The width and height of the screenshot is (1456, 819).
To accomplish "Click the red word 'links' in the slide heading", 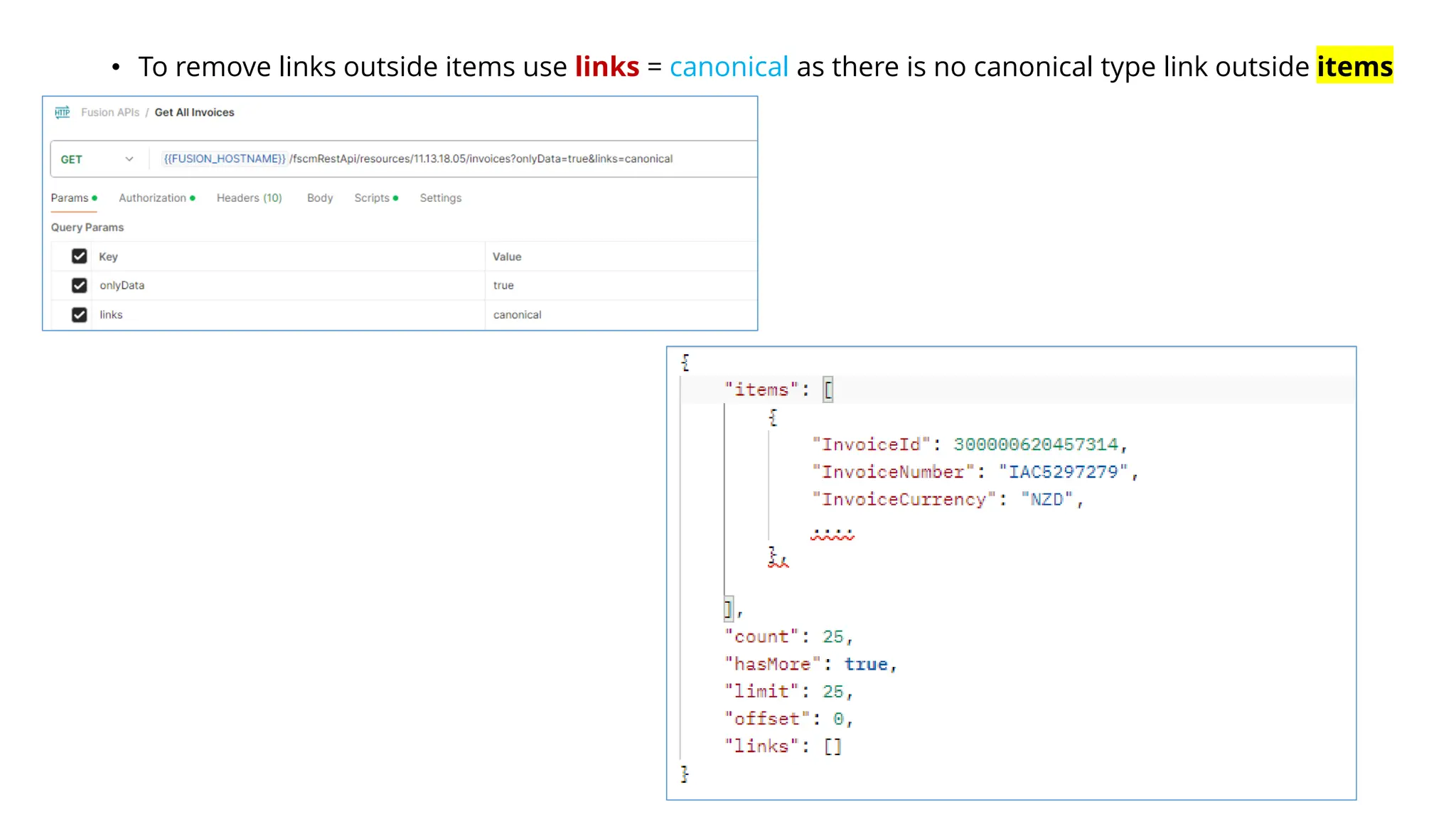I will click(607, 66).
